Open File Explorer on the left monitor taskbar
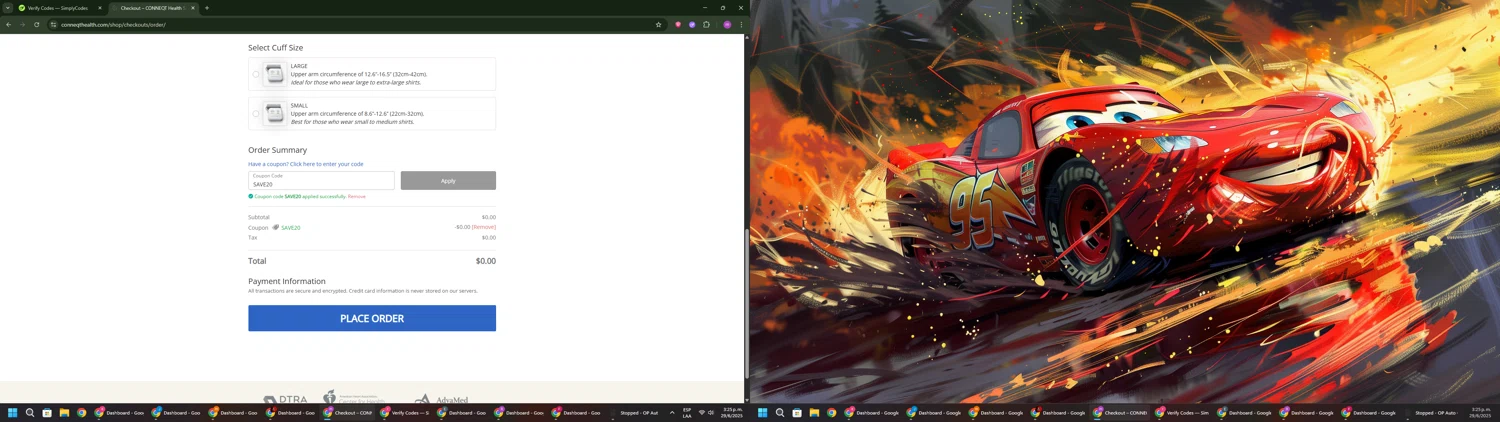1500x422 pixels. click(x=64, y=413)
